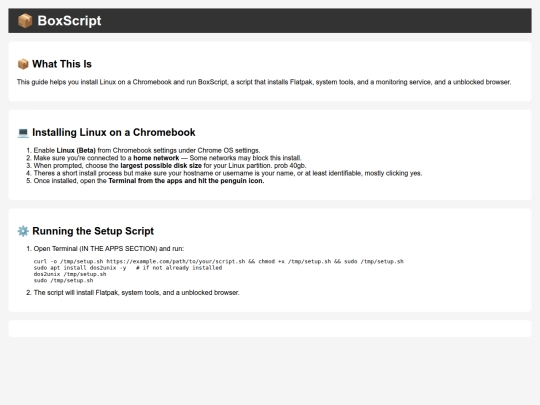This screenshot has width=540, height=405.
Task: Click the final 'sudo /tmp/setup.sh' code line
Action: pyautogui.click(x=63, y=280)
